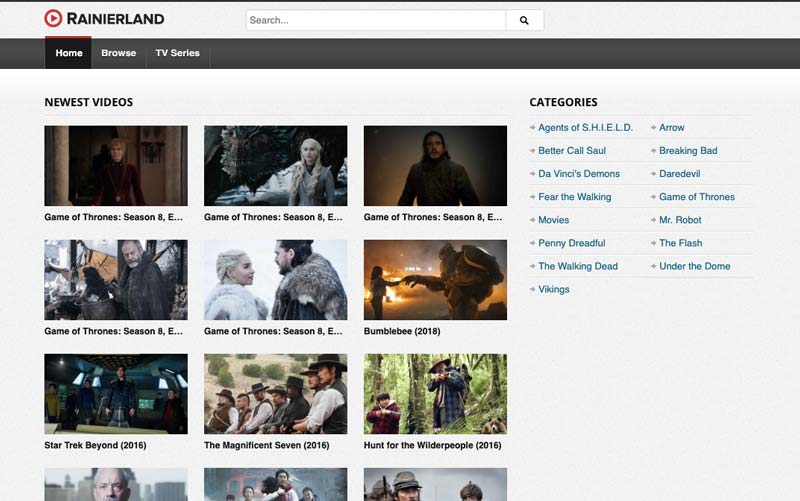The height and width of the screenshot is (501, 800).
Task: Click arrow bullet beside The Flash
Action: point(654,243)
